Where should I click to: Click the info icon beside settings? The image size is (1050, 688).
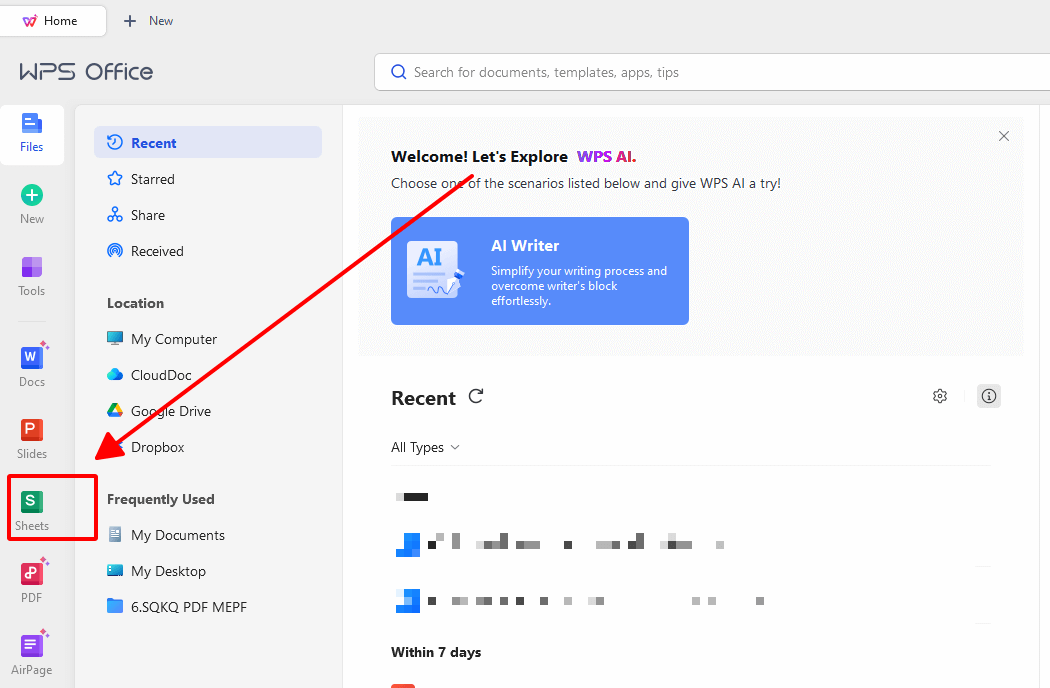(x=988, y=396)
